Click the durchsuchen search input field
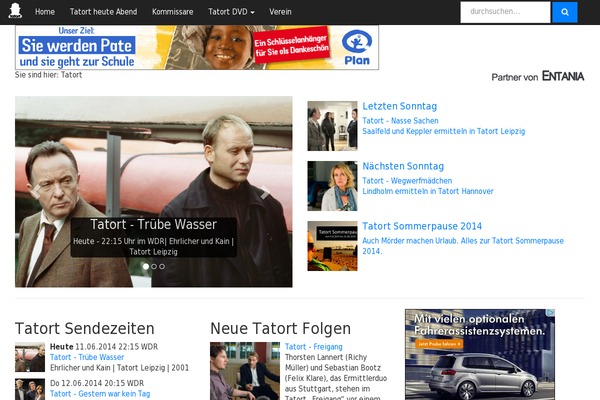Image resolution: width=600 pixels, height=400 pixels. pyautogui.click(x=505, y=12)
